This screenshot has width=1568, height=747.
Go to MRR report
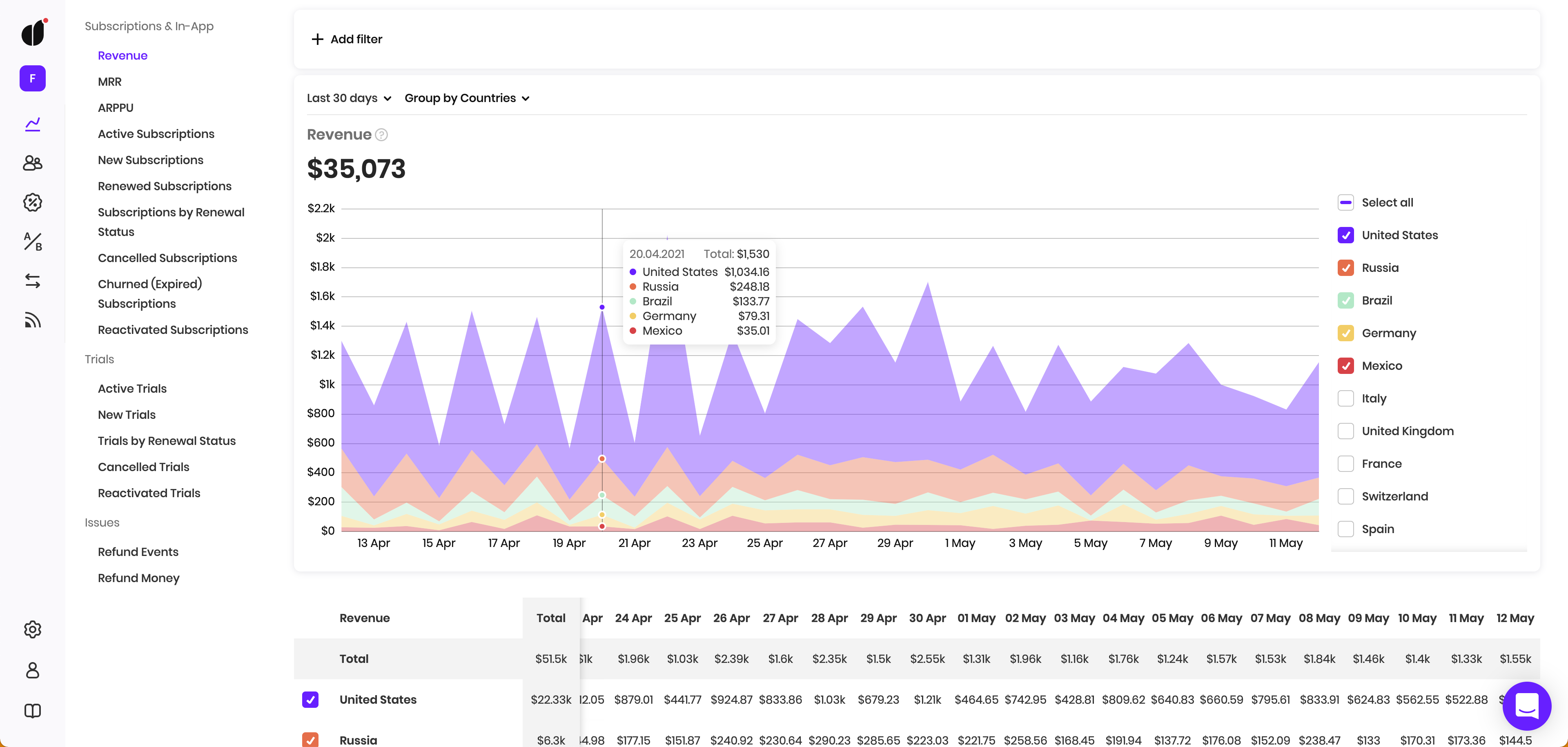(x=109, y=82)
